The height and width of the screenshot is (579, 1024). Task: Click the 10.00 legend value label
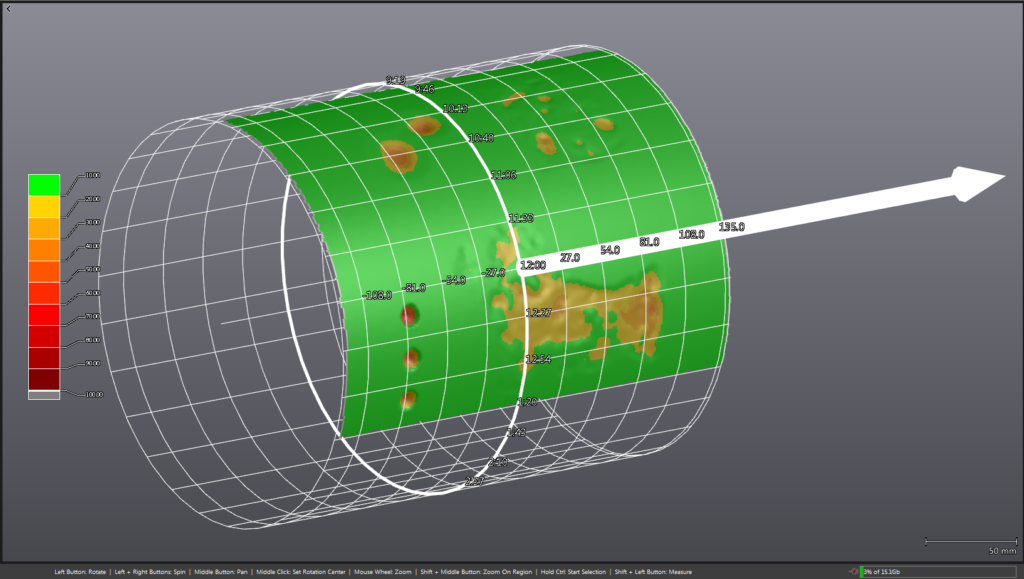click(x=92, y=175)
